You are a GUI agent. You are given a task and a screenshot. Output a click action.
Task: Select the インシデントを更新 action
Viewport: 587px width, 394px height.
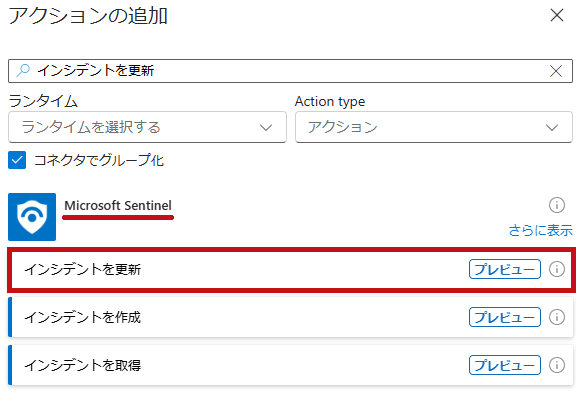[291, 269]
